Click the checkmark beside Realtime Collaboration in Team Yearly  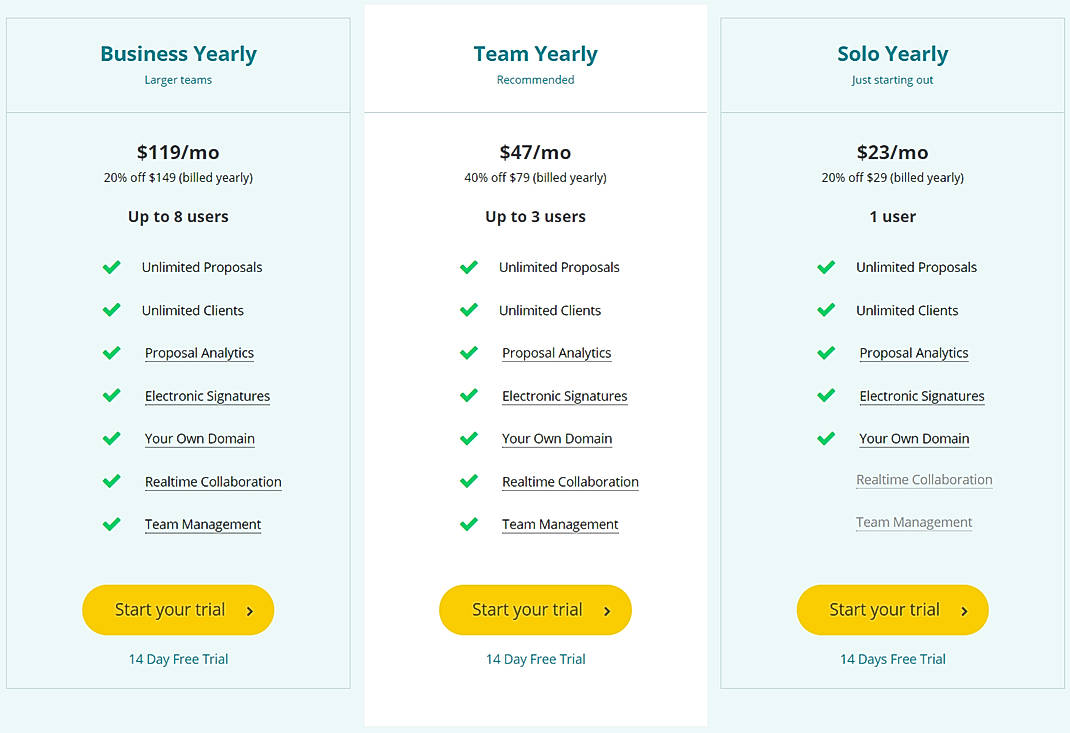(469, 481)
